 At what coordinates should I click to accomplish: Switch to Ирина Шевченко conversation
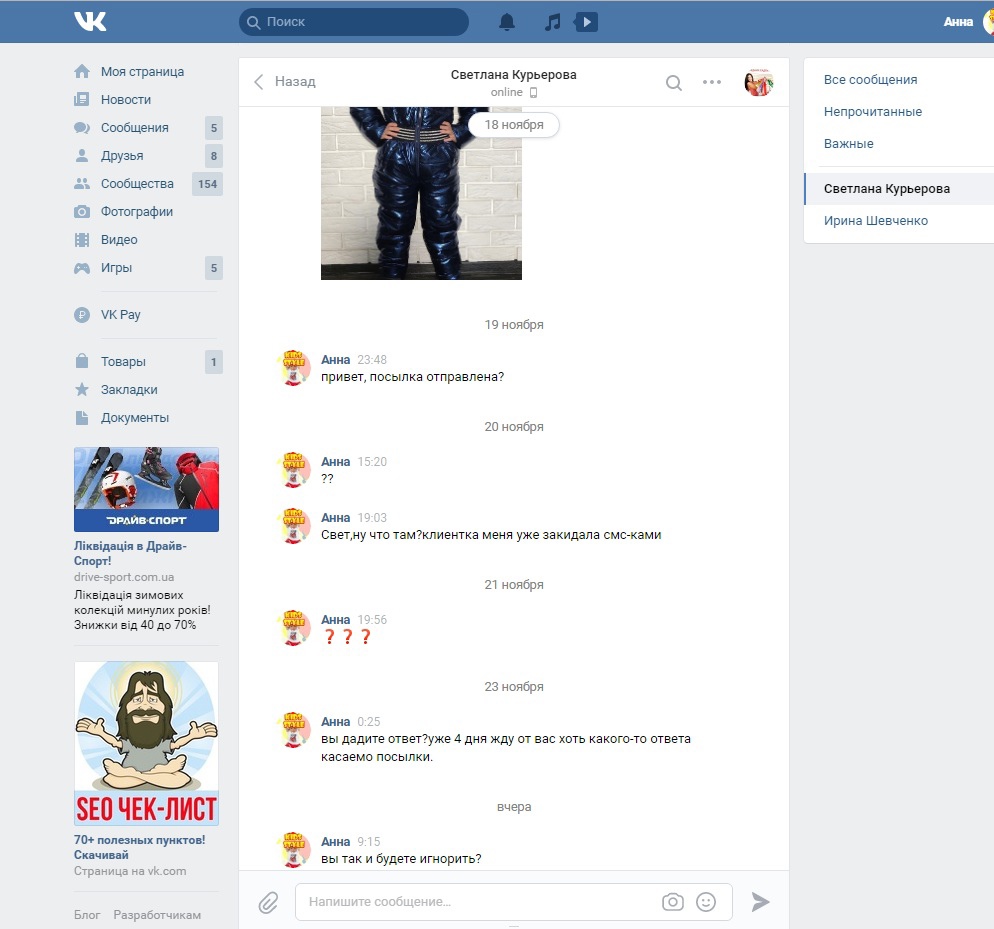875,220
